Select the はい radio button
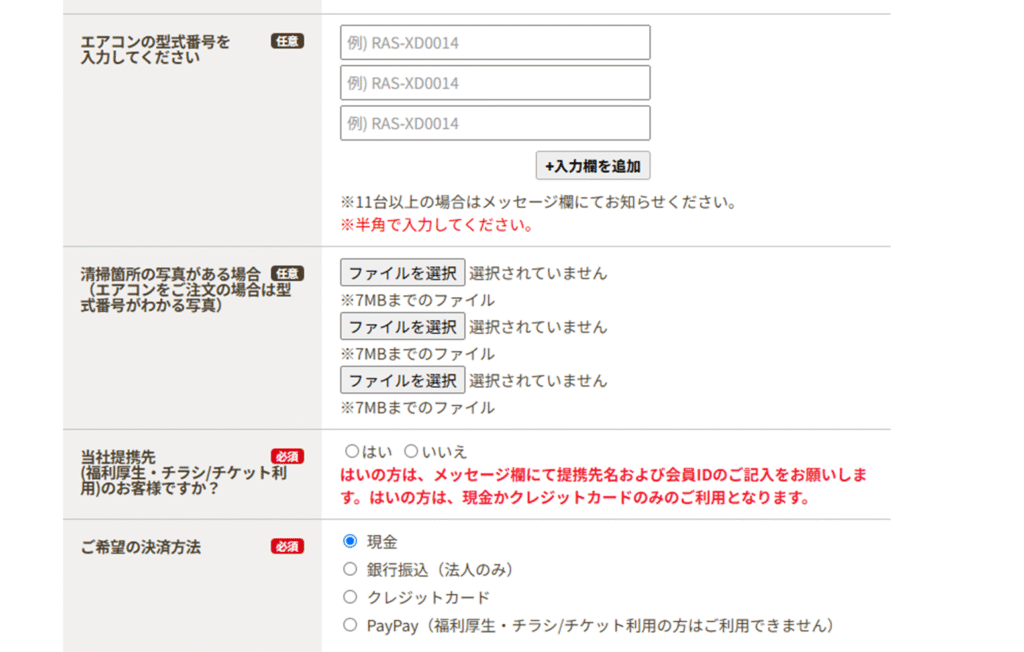Screen dimensions: 1024x652 (352, 451)
